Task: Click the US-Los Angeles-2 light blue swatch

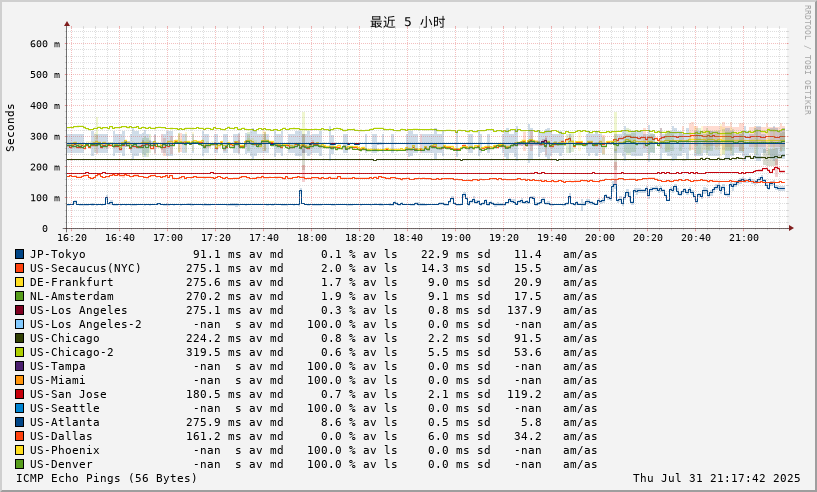Action: click(19, 324)
